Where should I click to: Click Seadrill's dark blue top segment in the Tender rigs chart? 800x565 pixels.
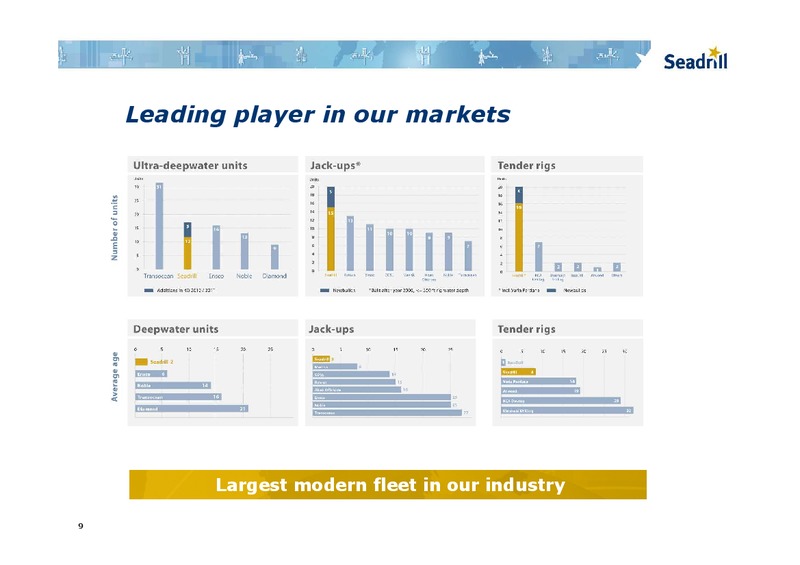(x=519, y=195)
